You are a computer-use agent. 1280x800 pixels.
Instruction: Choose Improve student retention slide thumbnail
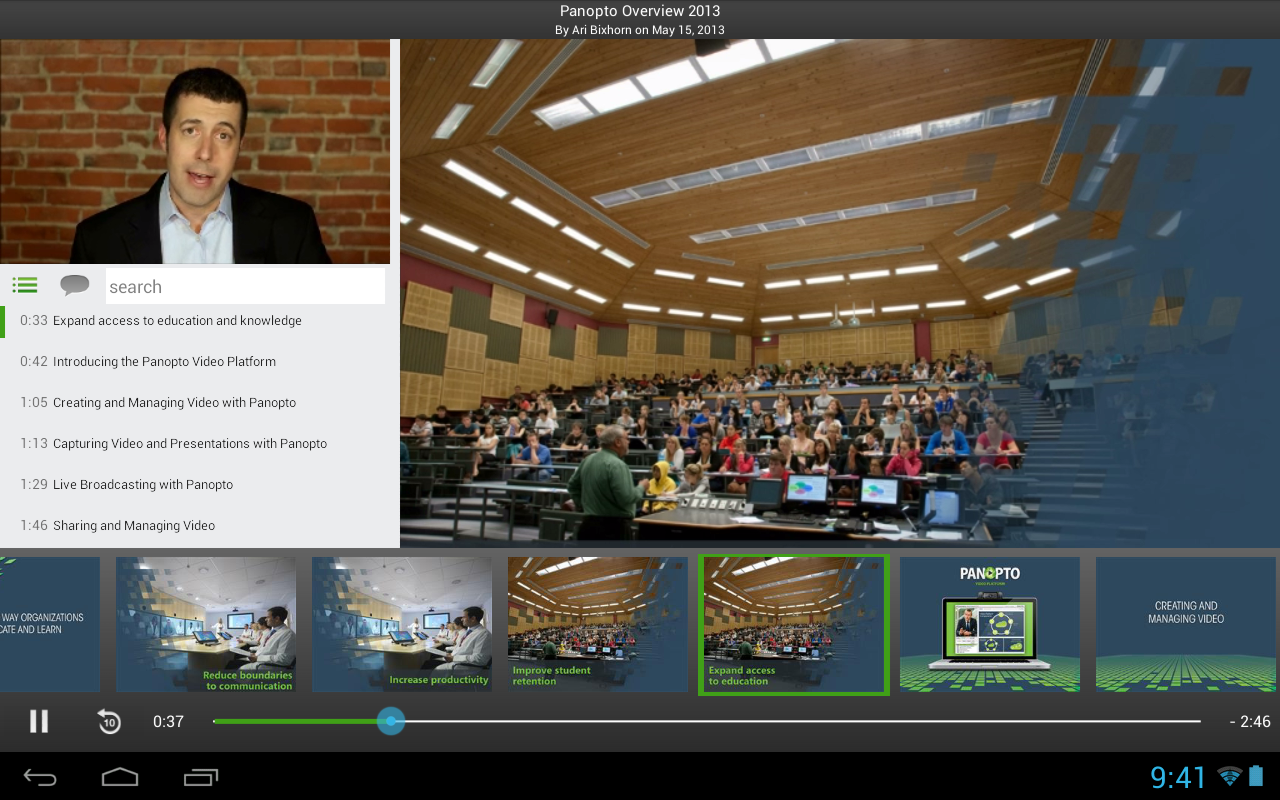[597, 625]
